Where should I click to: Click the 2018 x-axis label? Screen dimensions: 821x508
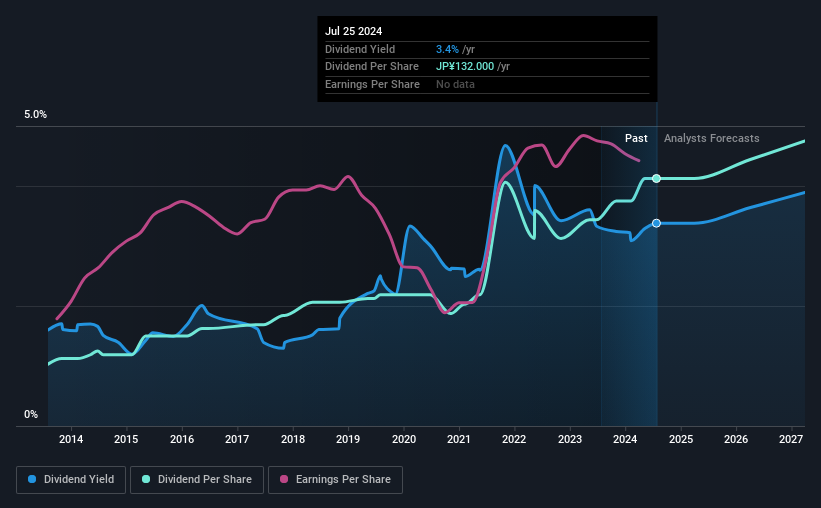(x=293, y=439)
